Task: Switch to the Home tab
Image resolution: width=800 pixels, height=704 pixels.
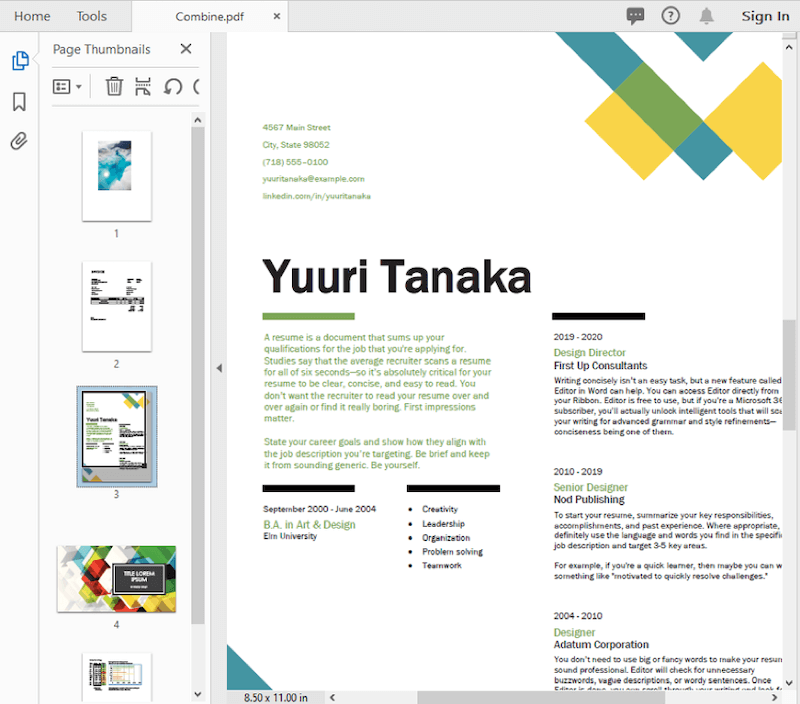Action: 31,16
